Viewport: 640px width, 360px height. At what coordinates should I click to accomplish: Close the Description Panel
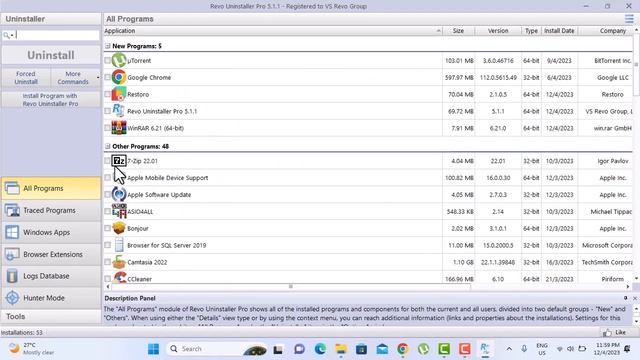(635, 298)
